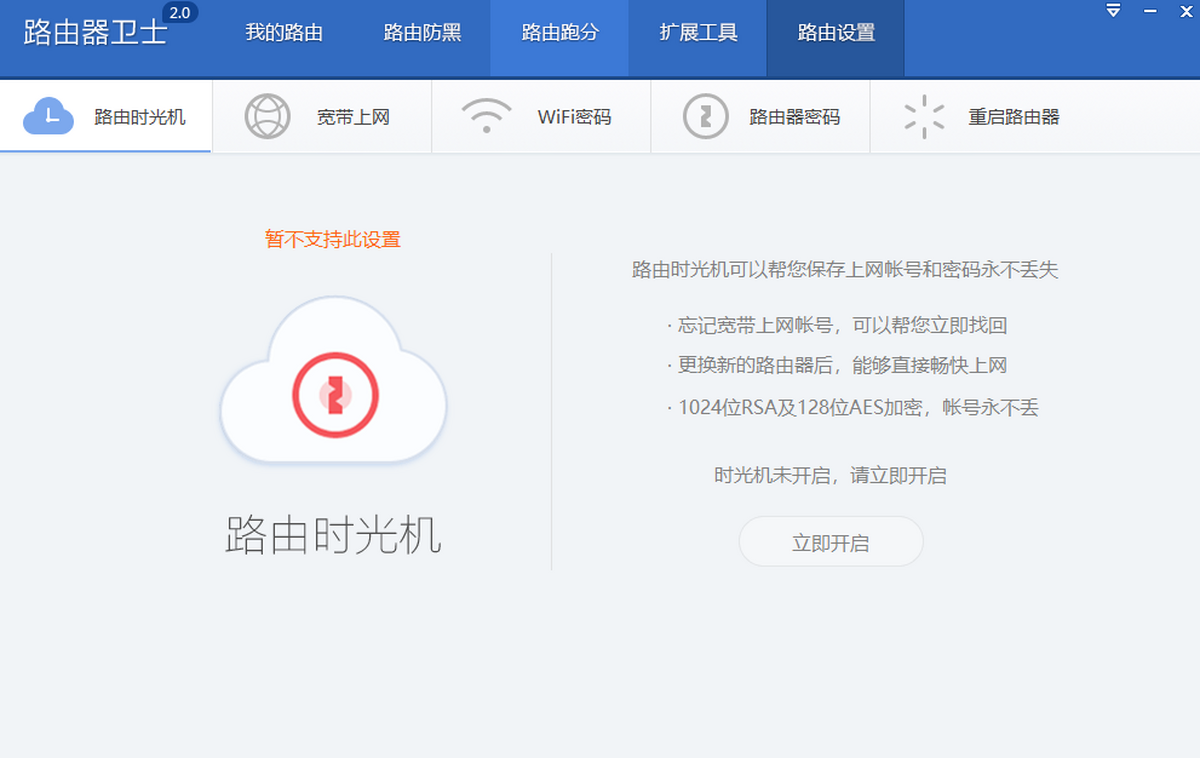Viewport: 1200px width, 758px height.
Task: Open the 宽带上网 settings label
Action: click(353, 117)
